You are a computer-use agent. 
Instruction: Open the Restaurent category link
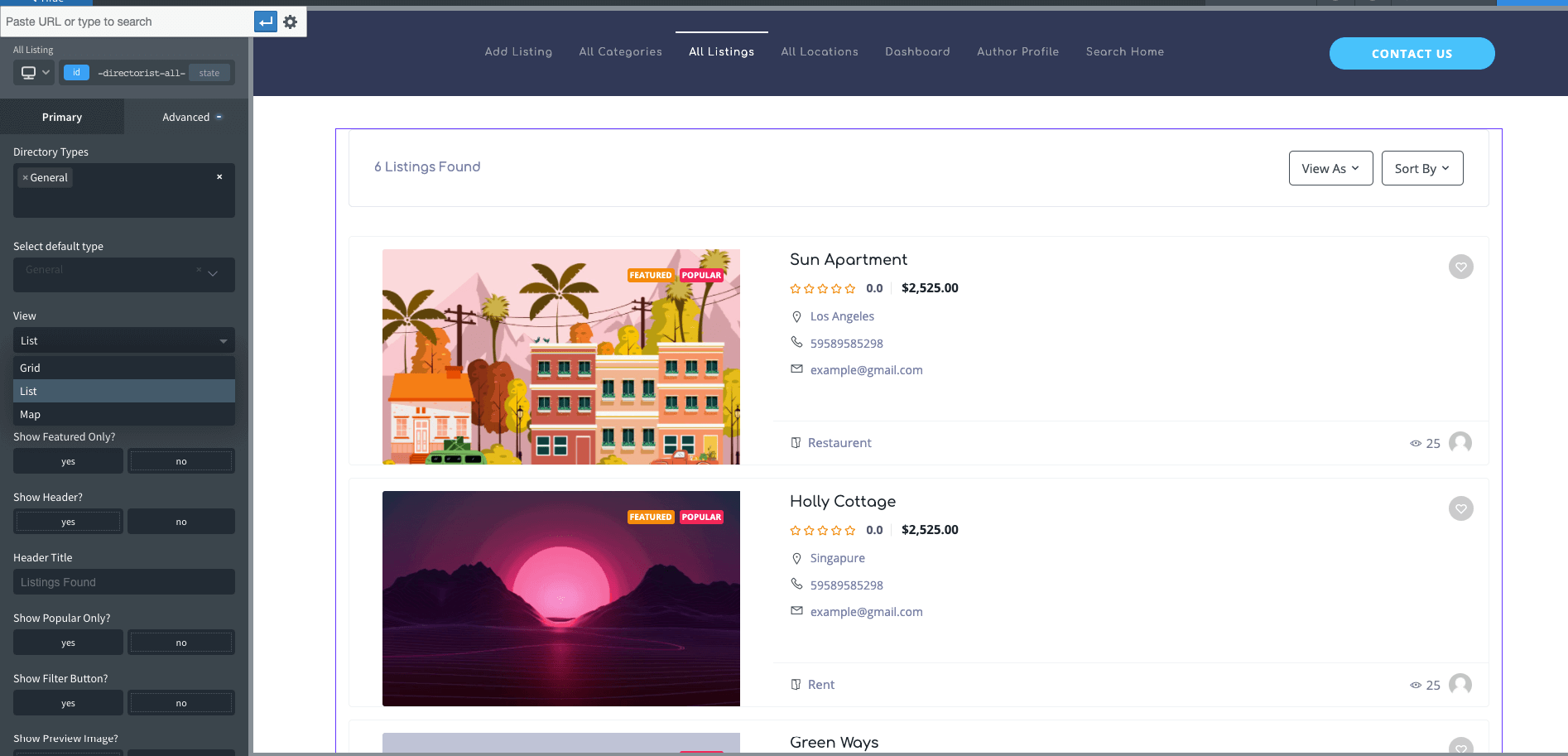[x=839, y=443]
